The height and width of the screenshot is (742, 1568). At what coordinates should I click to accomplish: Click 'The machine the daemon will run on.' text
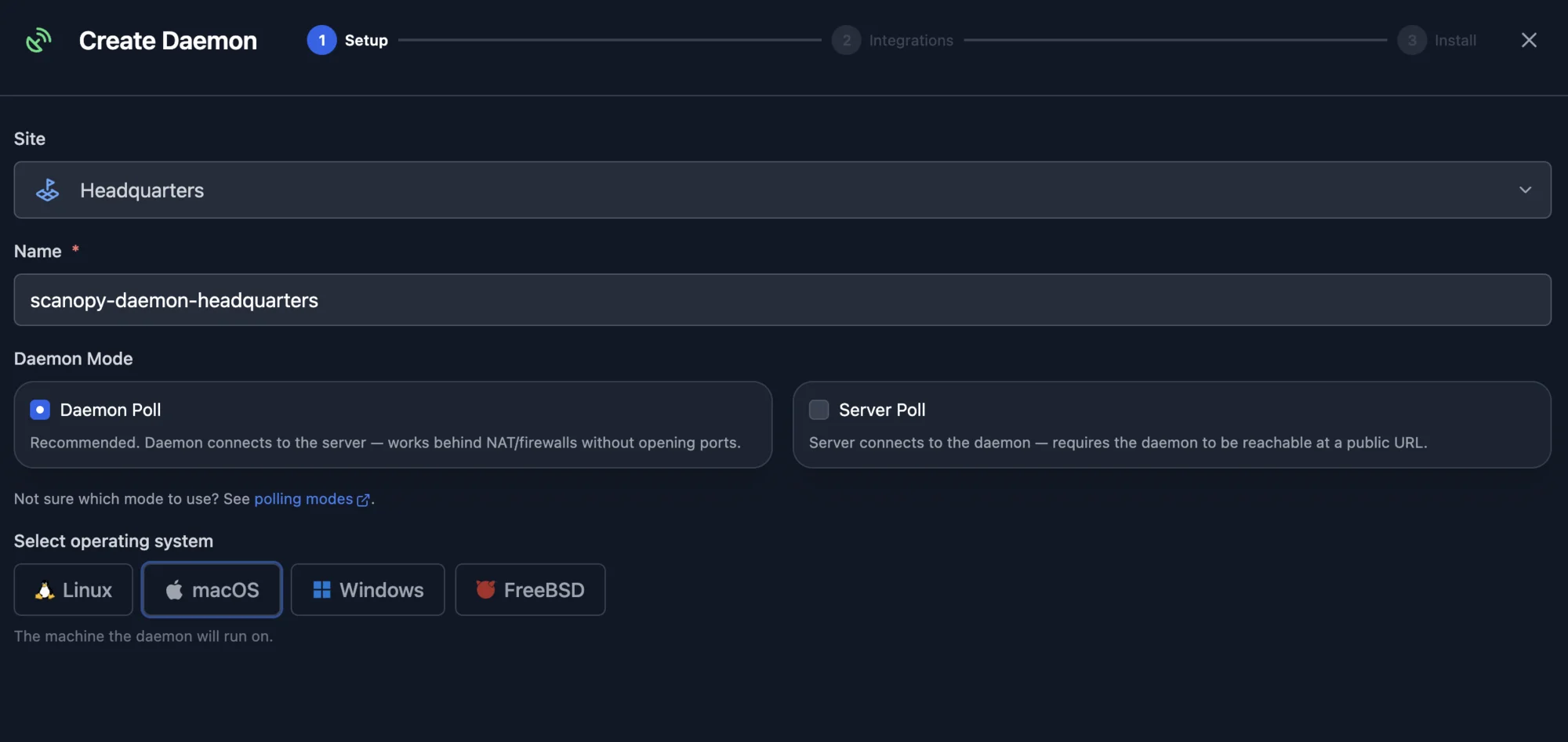point(143,636)
